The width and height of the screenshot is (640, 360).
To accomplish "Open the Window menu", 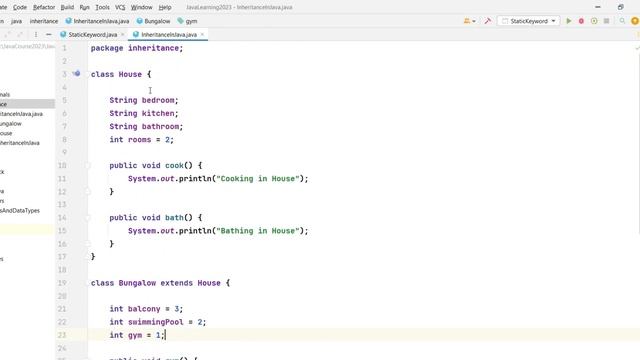I will [141, 7].
